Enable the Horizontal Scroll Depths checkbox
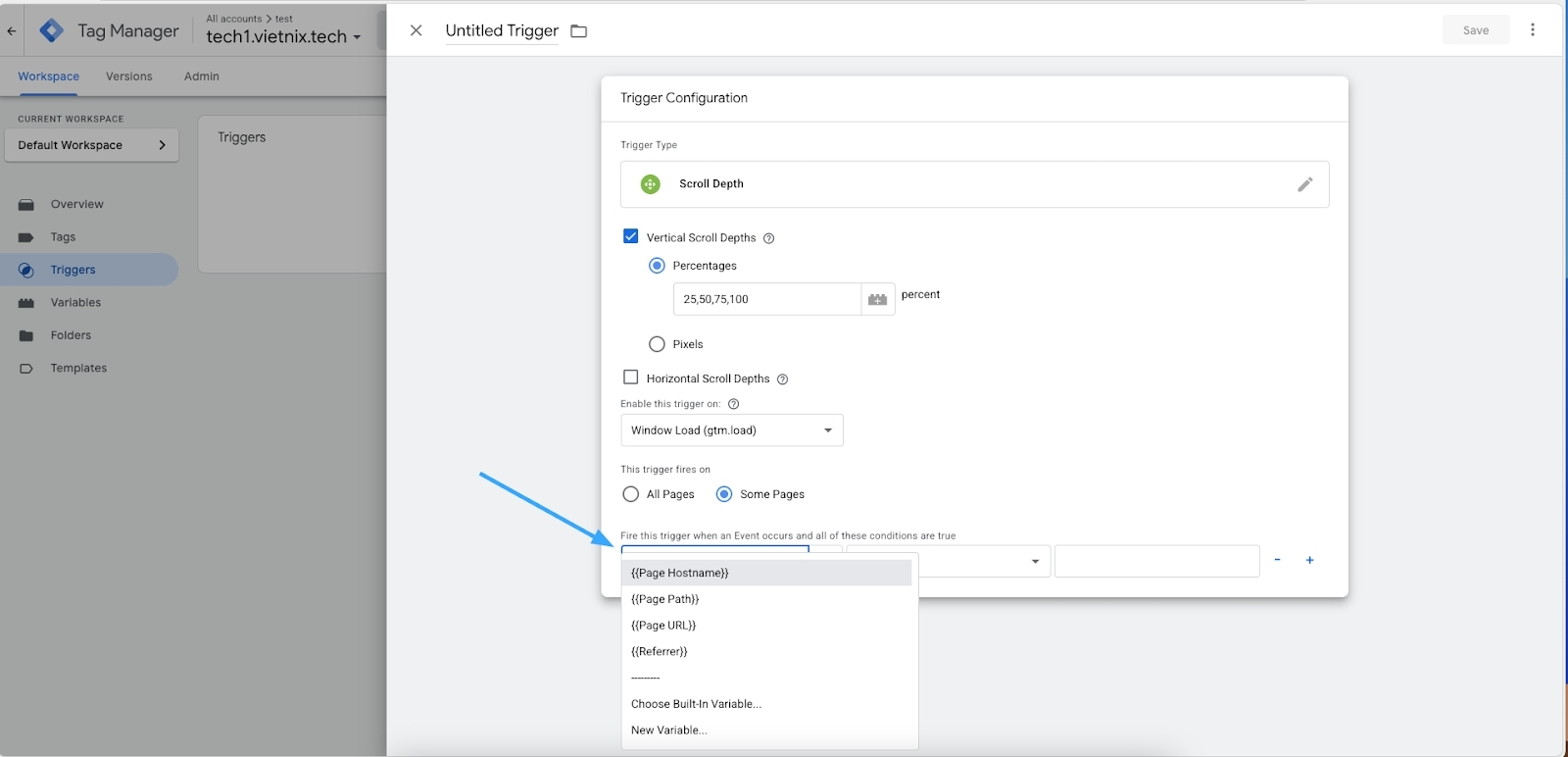Viewport: 1568px width, 757px height. (631, 378)
